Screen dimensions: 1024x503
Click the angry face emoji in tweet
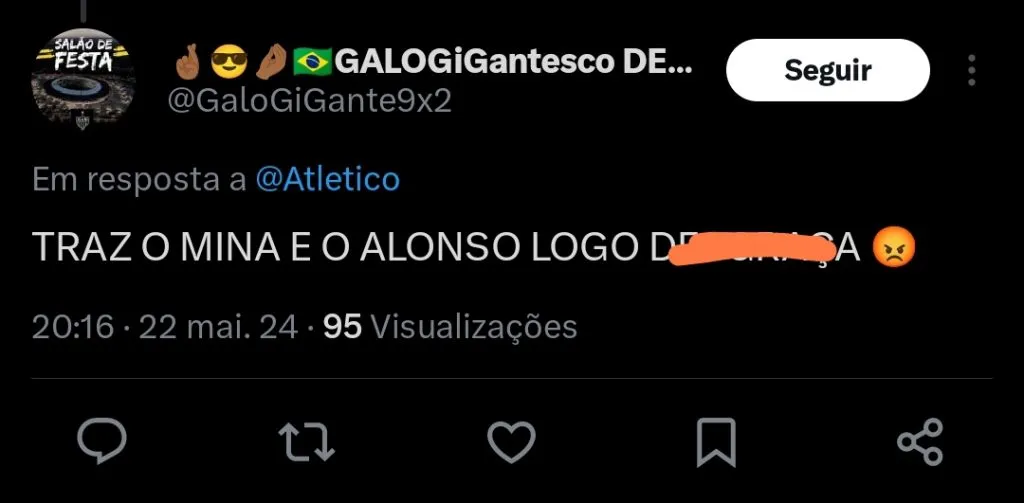pos(894,246)
